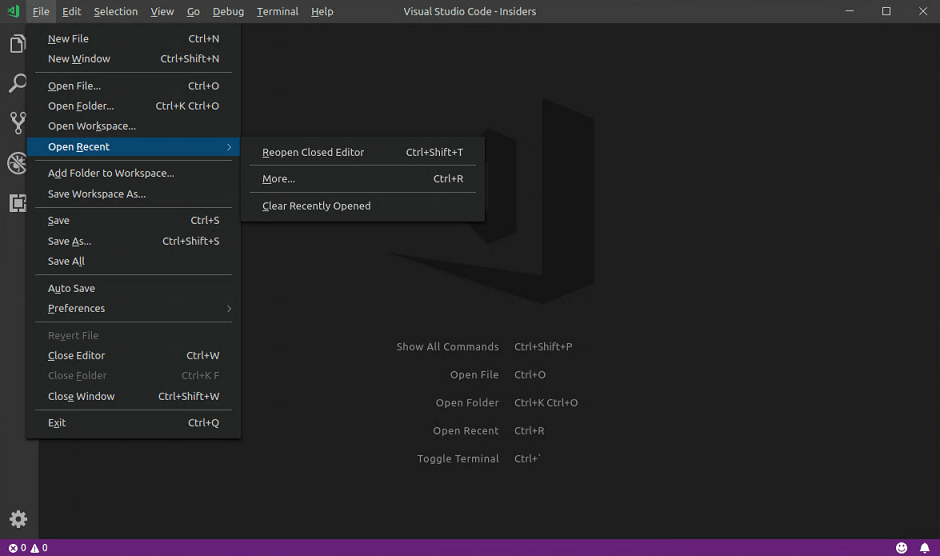Viewport: 940px width, 556px height.
Task: Toggle Auto Save in File menu
Action: [x=72, y=288]
